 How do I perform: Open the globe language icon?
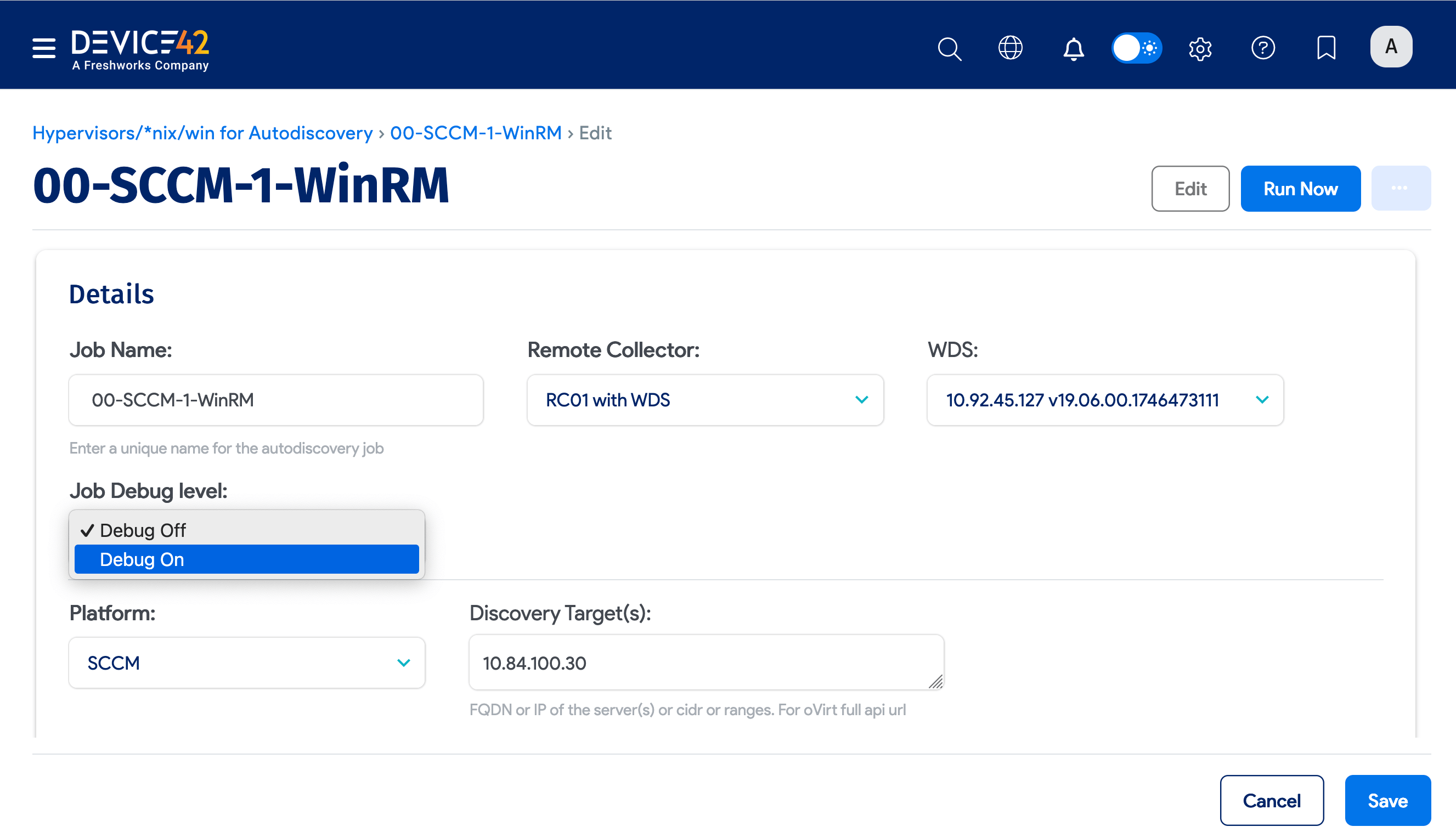click(x=1011, y=48)
